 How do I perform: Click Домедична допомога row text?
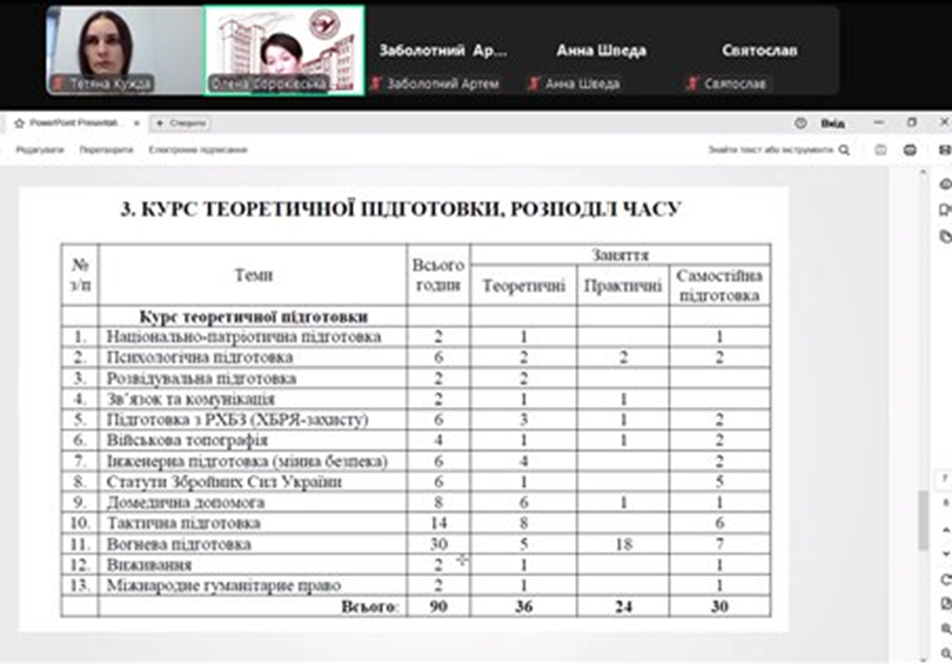click(x=186, y=502)
